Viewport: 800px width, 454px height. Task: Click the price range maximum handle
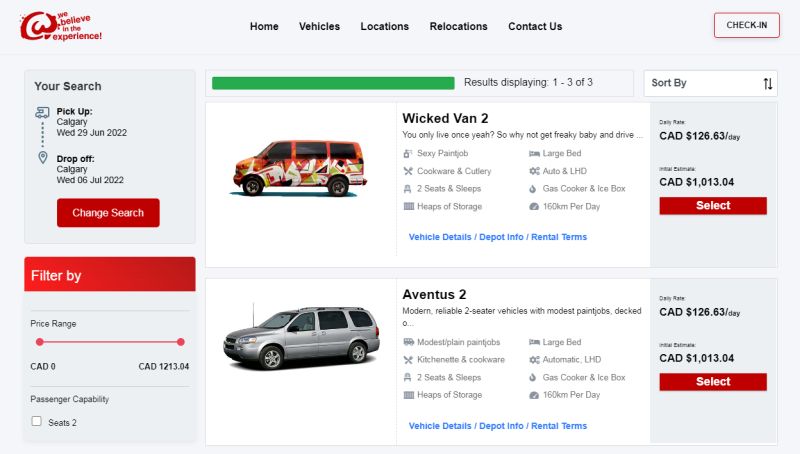181,342
